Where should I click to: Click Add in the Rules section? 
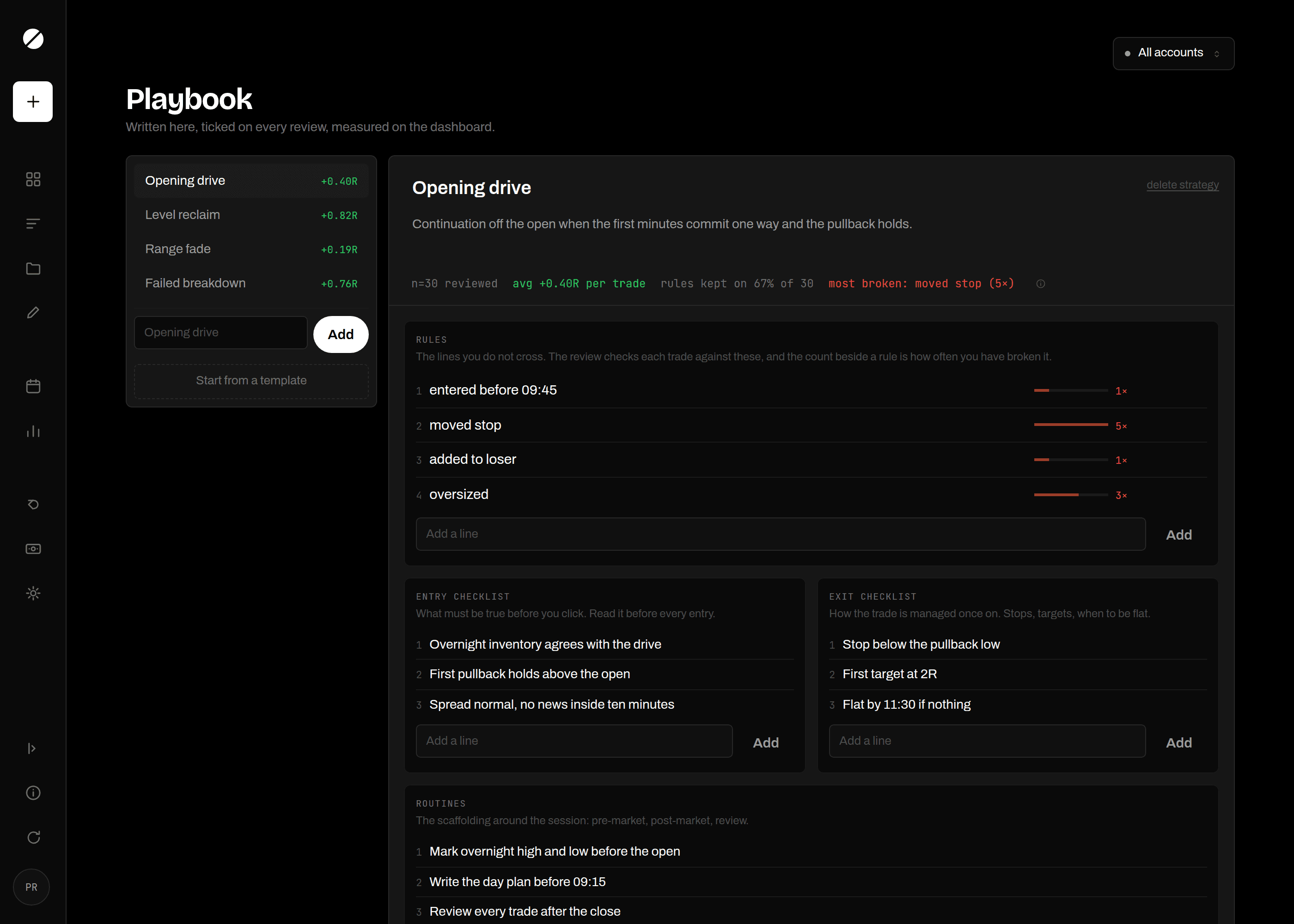[x=1178, y=535]
